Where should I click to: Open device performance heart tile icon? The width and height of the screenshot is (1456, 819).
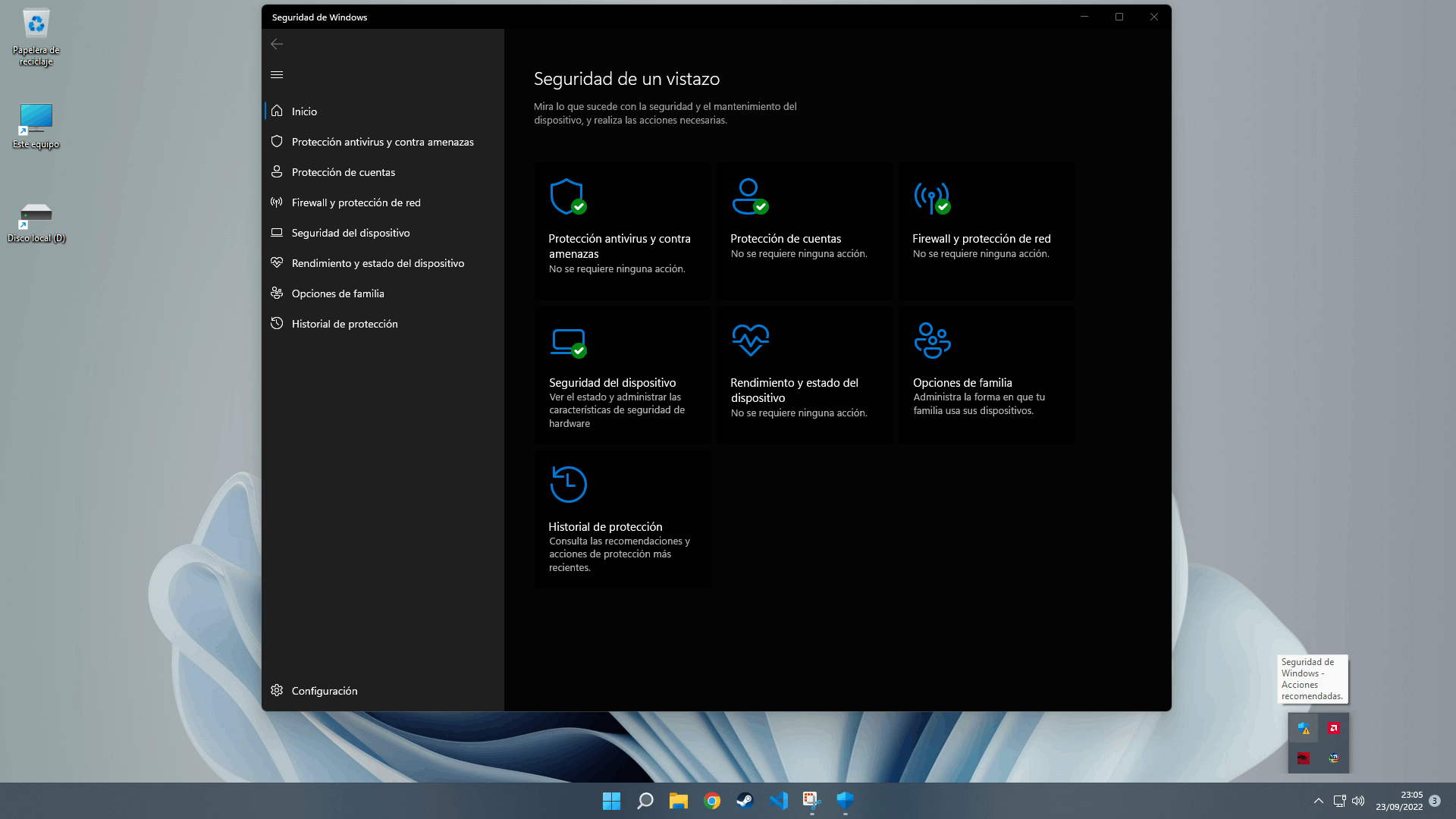pyautogui.click(x=750, y=340)
